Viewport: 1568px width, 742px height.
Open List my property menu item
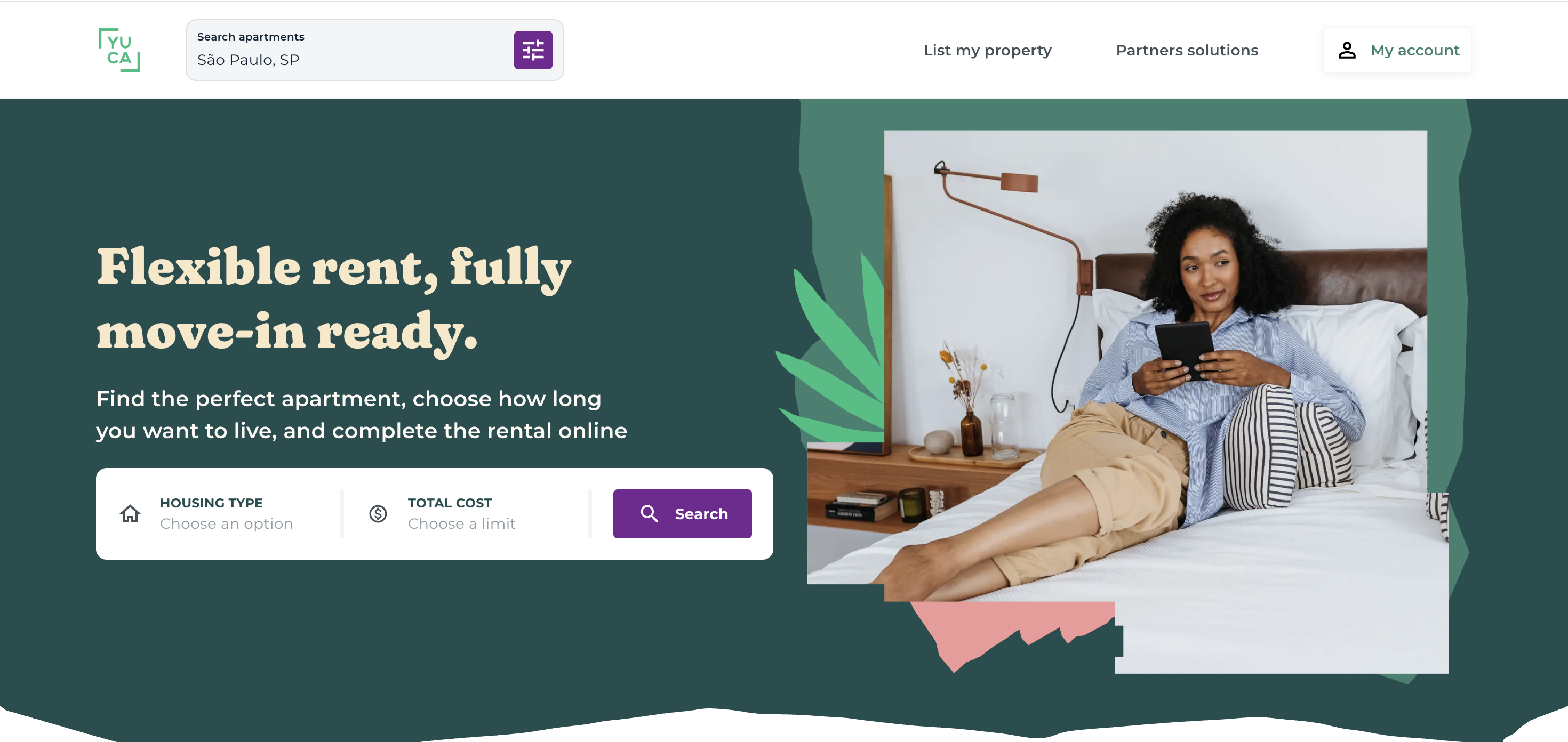(987, 50)
